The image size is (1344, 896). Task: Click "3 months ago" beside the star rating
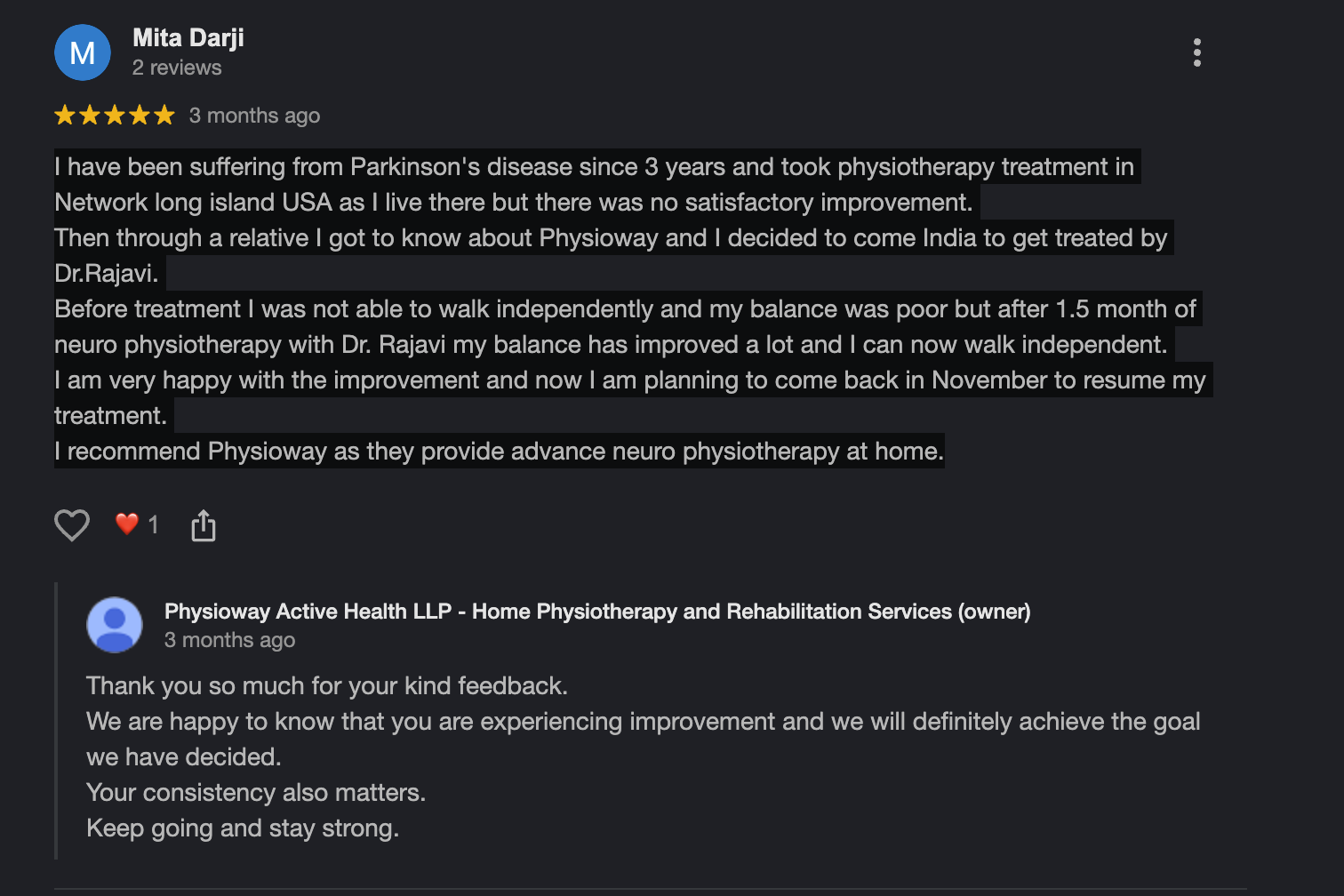254,116
